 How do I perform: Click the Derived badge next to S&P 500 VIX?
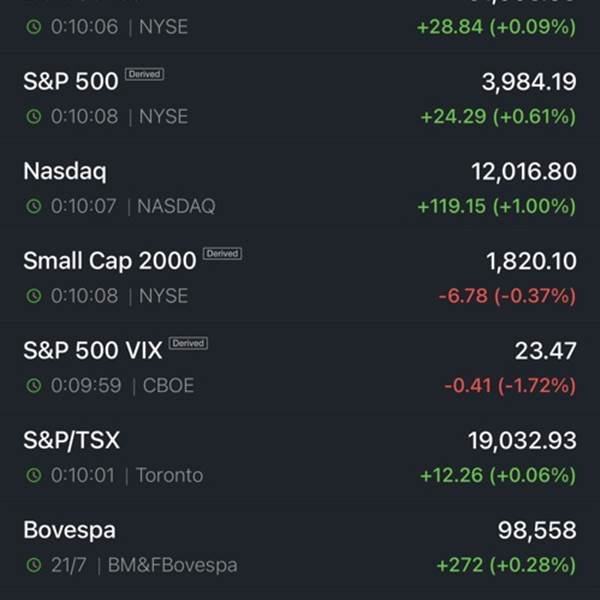[x=187, y=343]
